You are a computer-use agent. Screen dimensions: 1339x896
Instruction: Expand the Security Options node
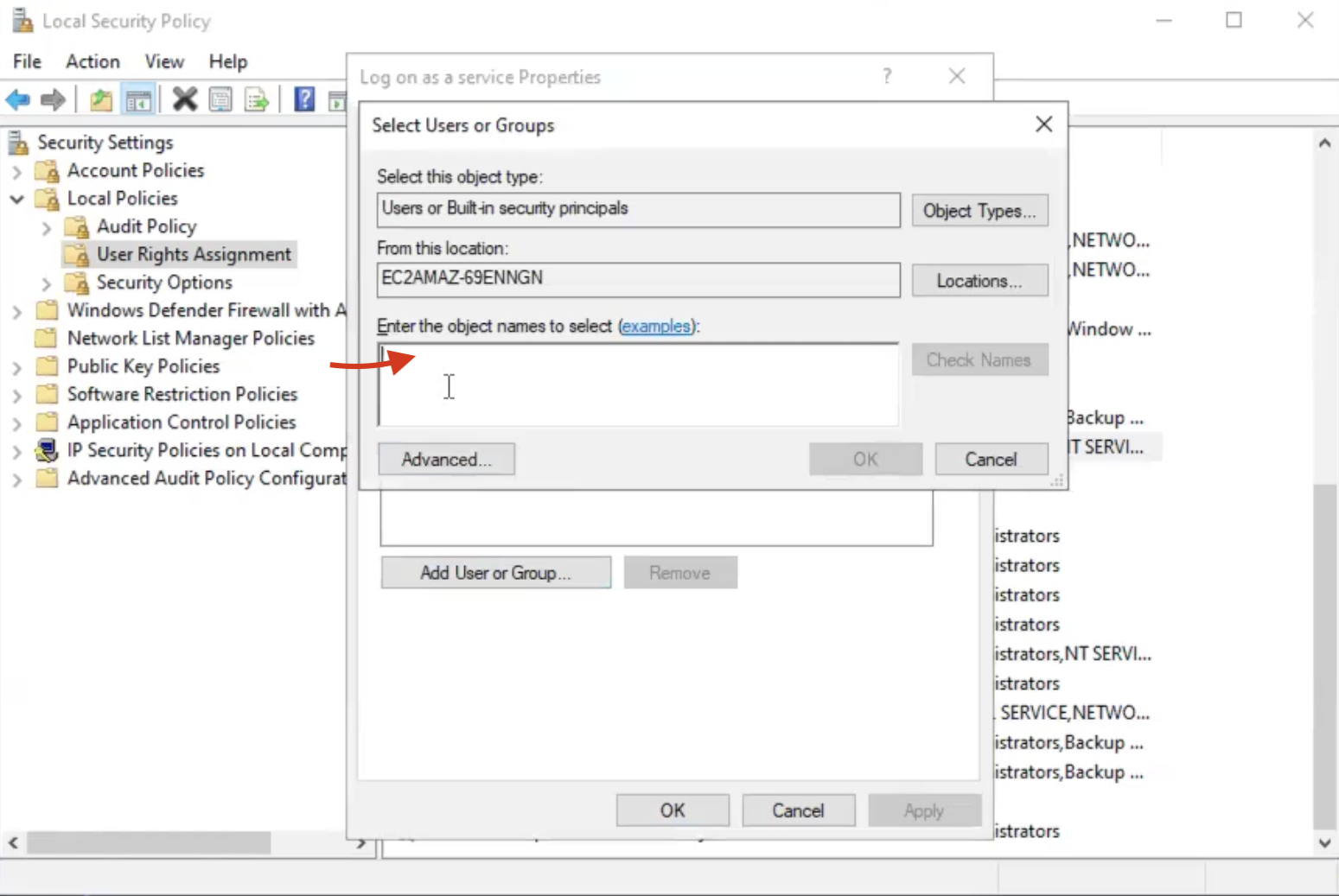point(47,283)
